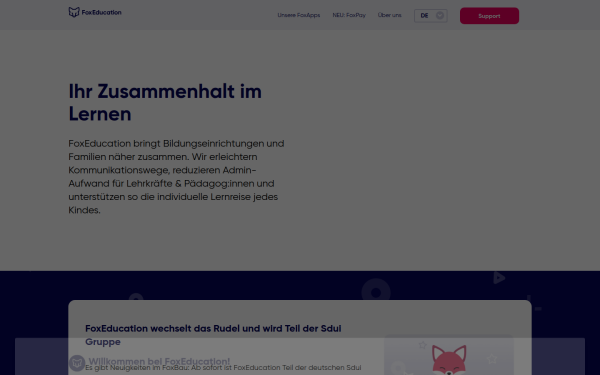
Task: Click the red Support button
Action: click(x=489, y=16)
